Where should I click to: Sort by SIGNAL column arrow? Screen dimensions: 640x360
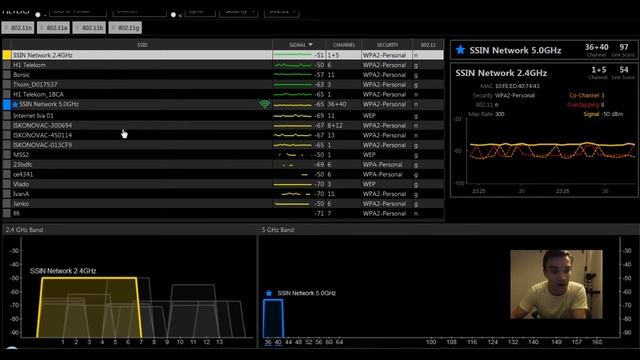[x=311, y=44]
